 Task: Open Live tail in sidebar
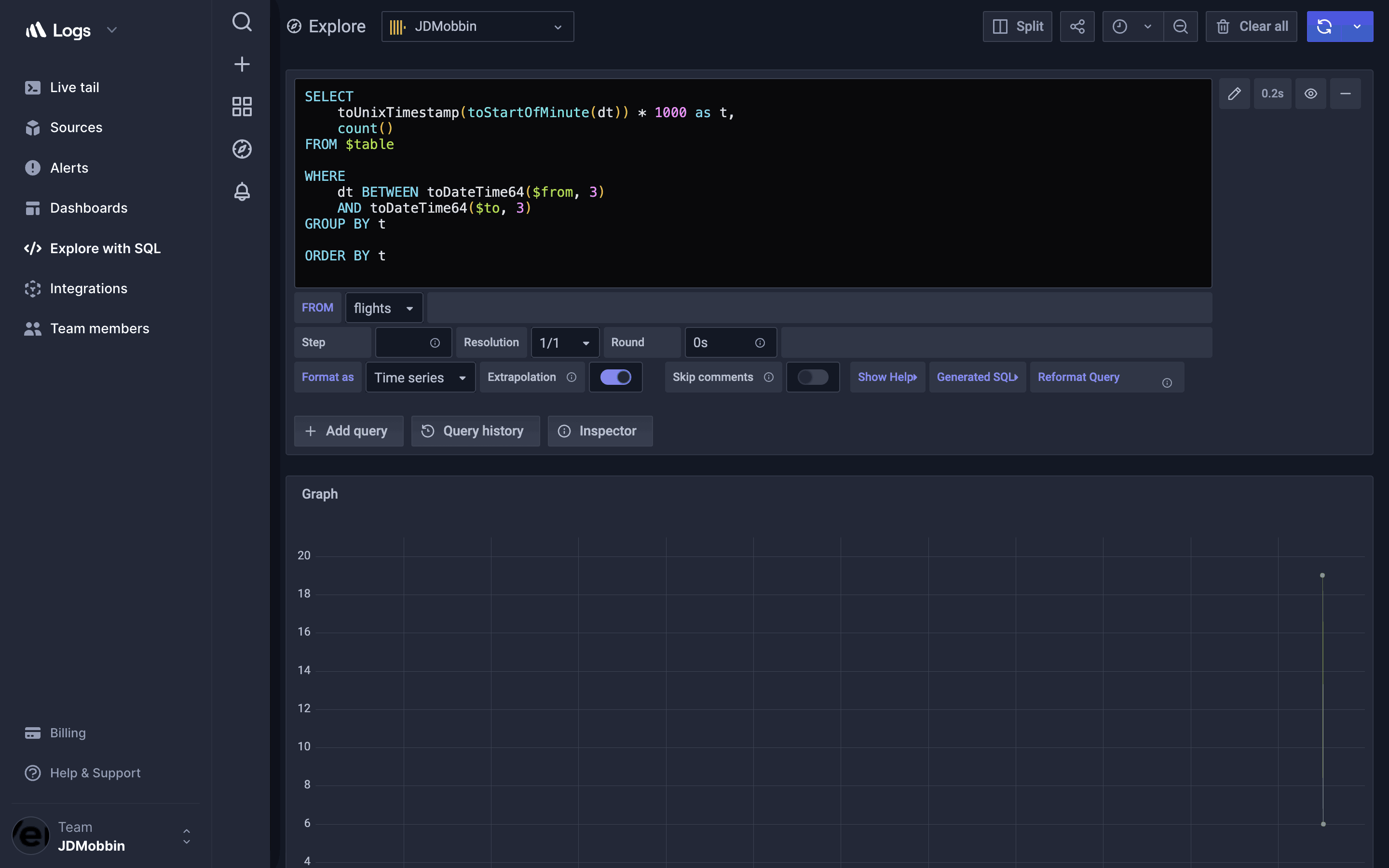(74, 87)
